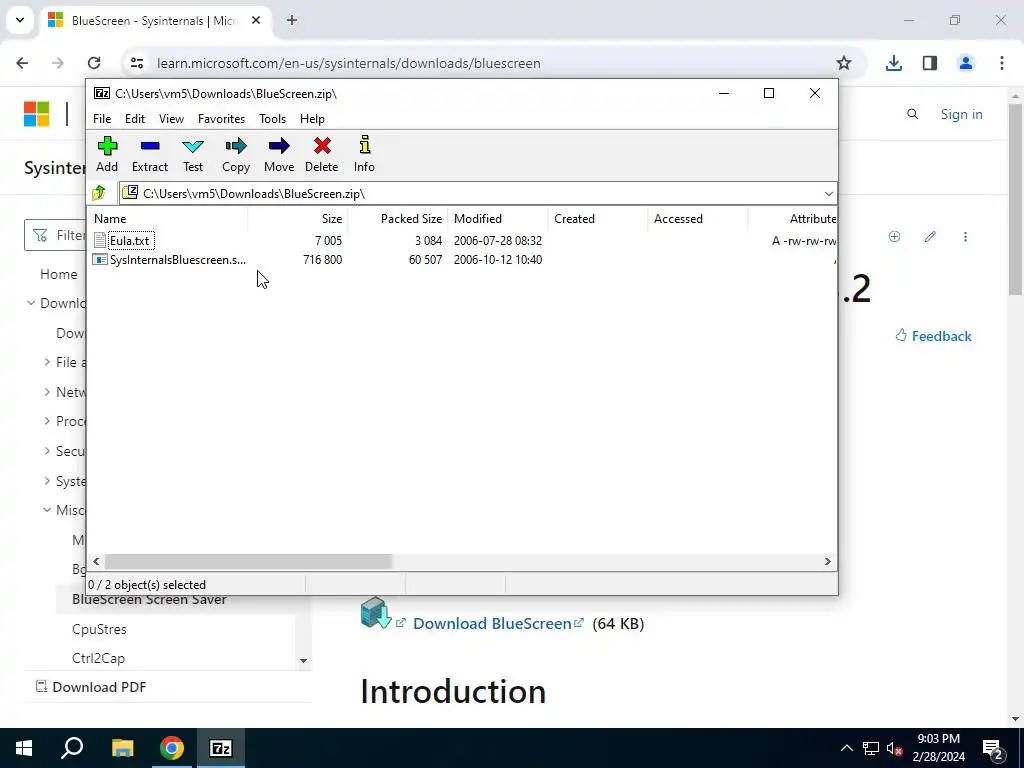This screenshot has height=768, width=1024.
Task: Open Chrome's tab search dropdown
Action: click(20, 20)
